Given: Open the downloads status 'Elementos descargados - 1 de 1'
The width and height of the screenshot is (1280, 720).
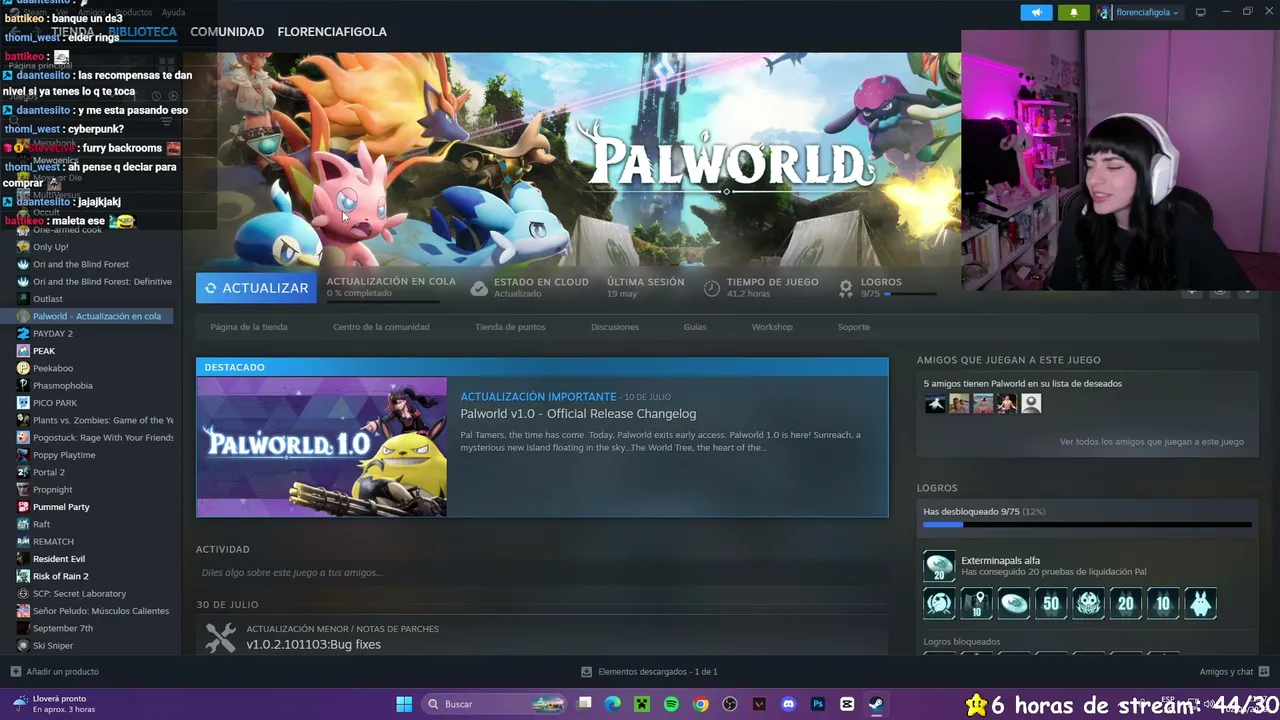Looking at the screenshot, I should pos(650,672).
